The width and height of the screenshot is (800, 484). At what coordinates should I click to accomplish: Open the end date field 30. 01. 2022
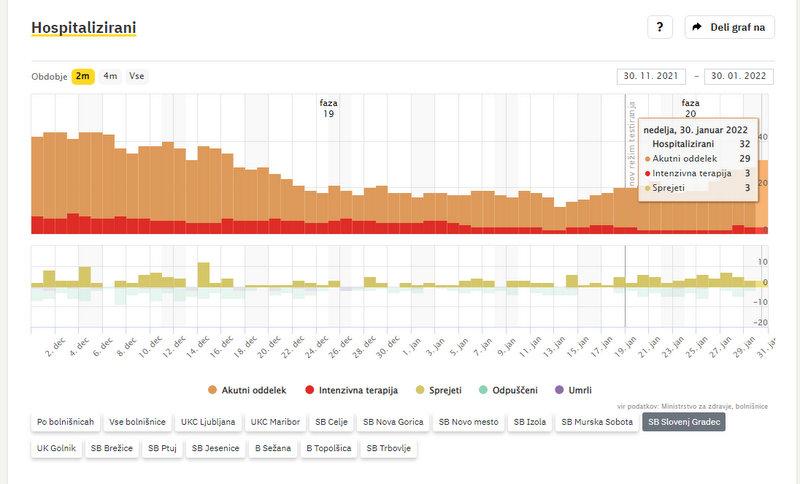[x=739, y=76]
